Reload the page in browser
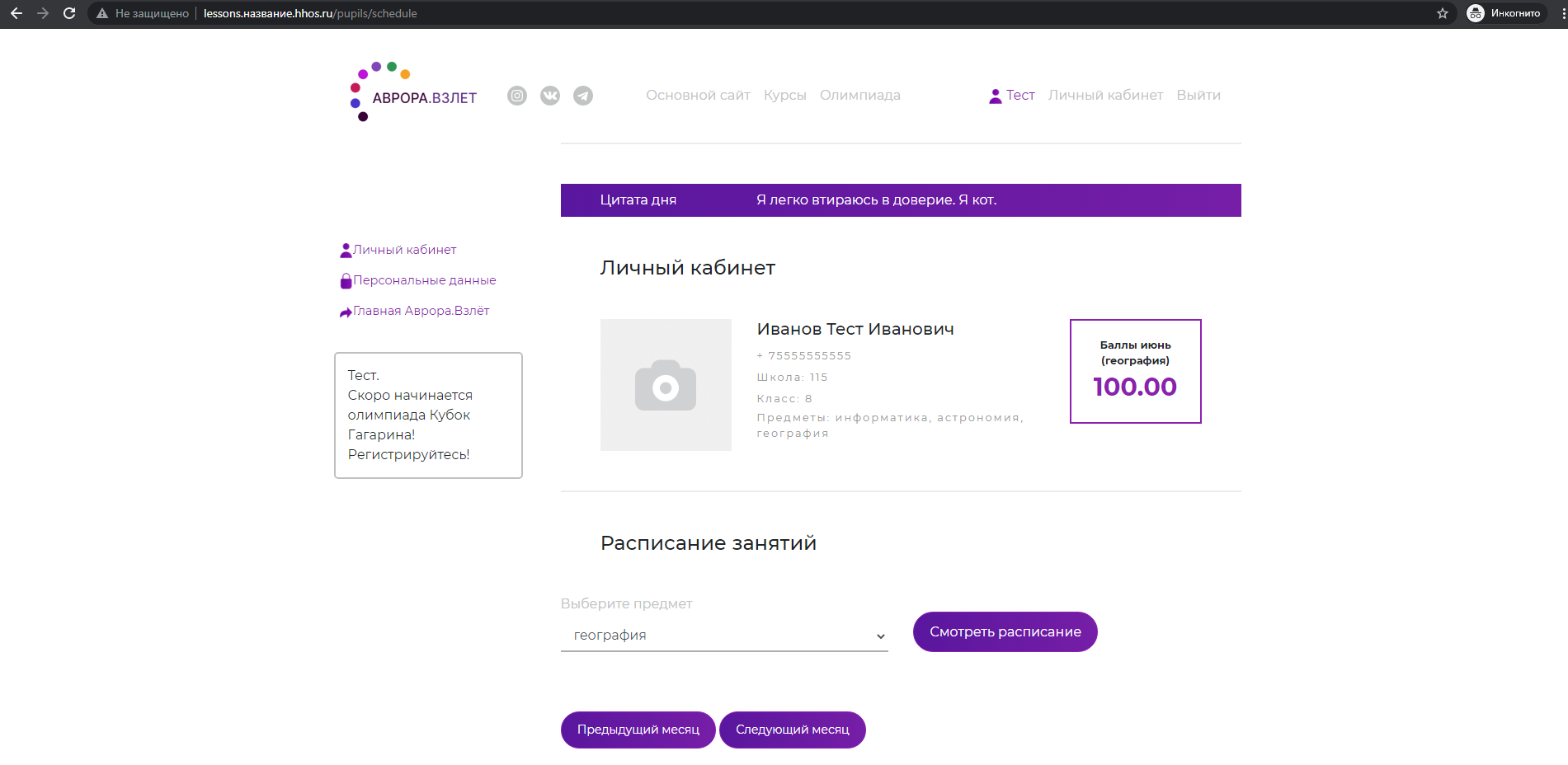The width and height of the screenshot is (1568, 765). pyautogui.click(x=69, y=13)
